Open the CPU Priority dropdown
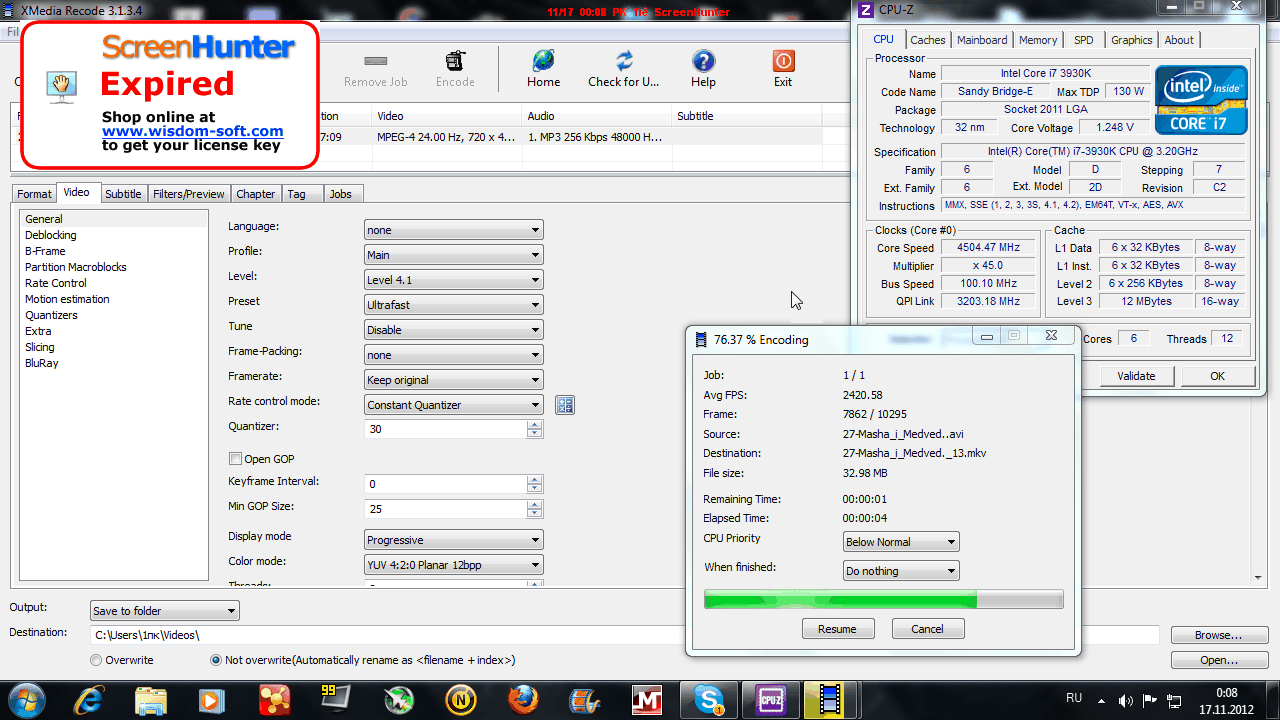 click(901, 542)
